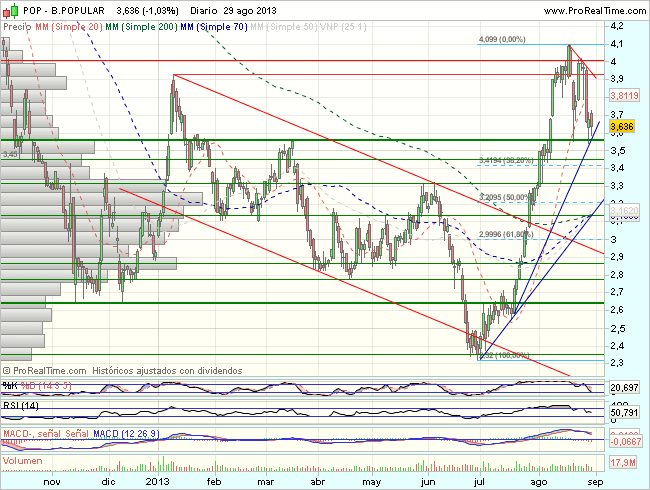Select the 4.099 (0,00%) Fibonacci level label
Image resolution: width=650 pixels, height=490 pixels.
(502, 39)
